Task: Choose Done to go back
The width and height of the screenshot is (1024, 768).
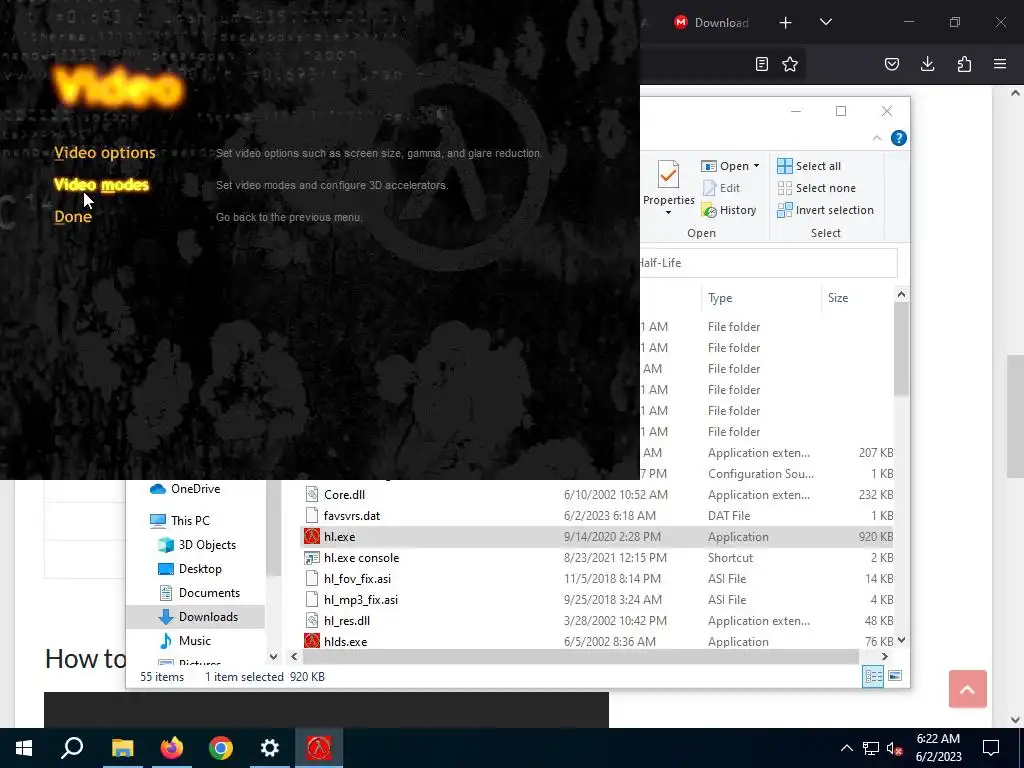Action: click(72, 217)
